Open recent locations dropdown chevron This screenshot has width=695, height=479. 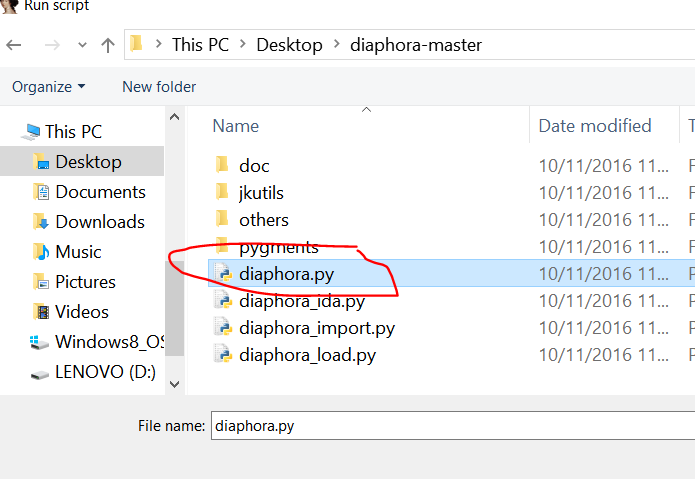click(x=82, y=45)
